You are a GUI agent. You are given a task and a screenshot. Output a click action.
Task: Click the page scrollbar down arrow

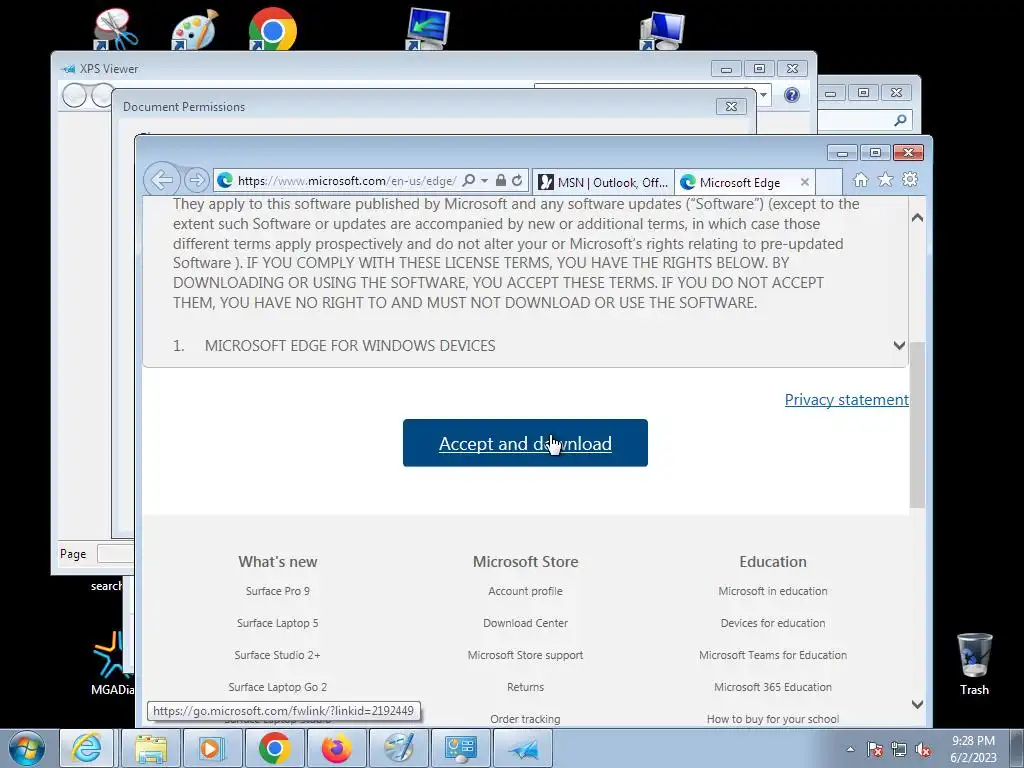click(x=917, y=704)
